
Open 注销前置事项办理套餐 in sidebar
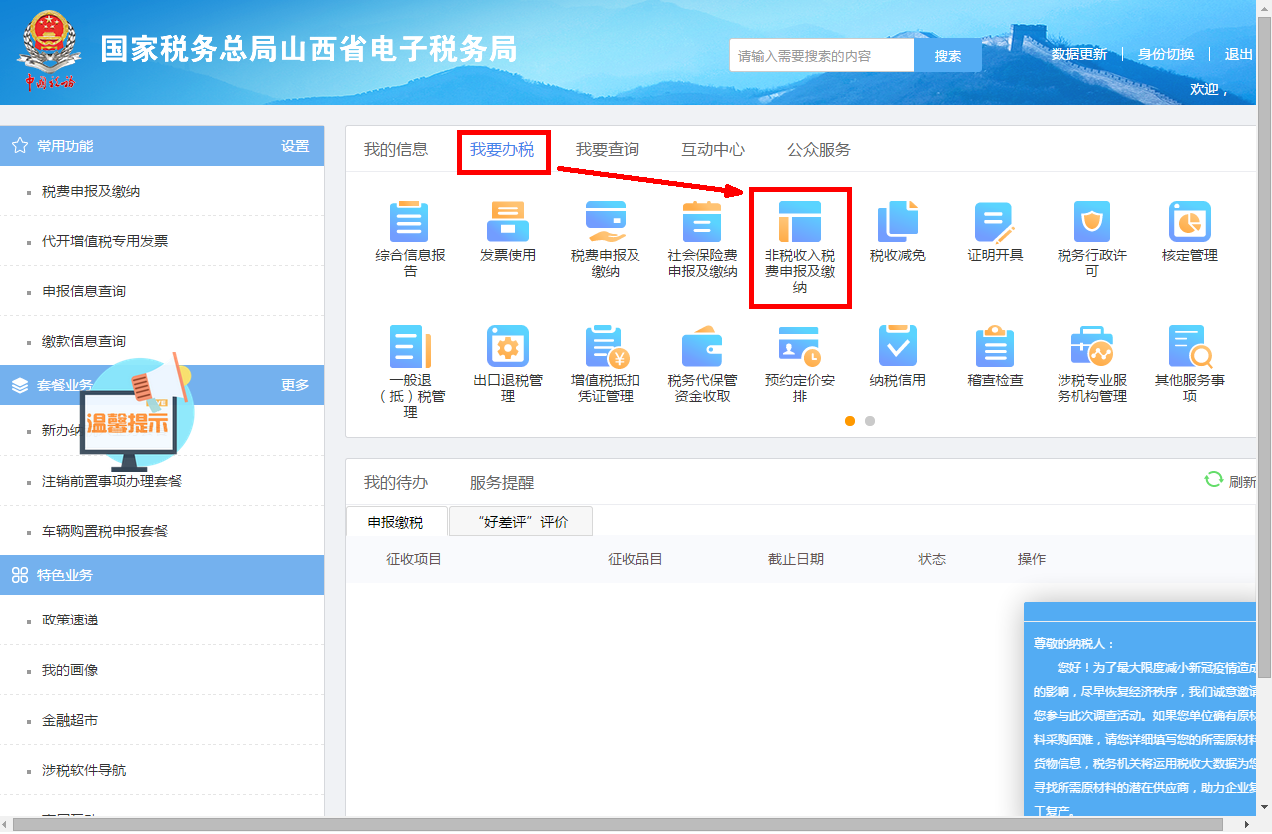(x=112, y=481)
